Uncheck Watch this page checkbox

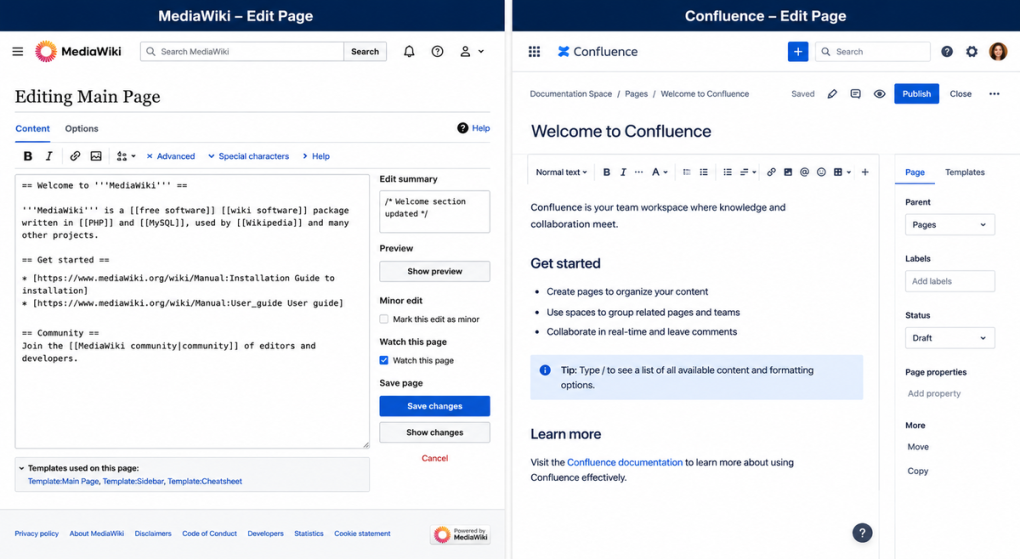click(x=384, y=360)
